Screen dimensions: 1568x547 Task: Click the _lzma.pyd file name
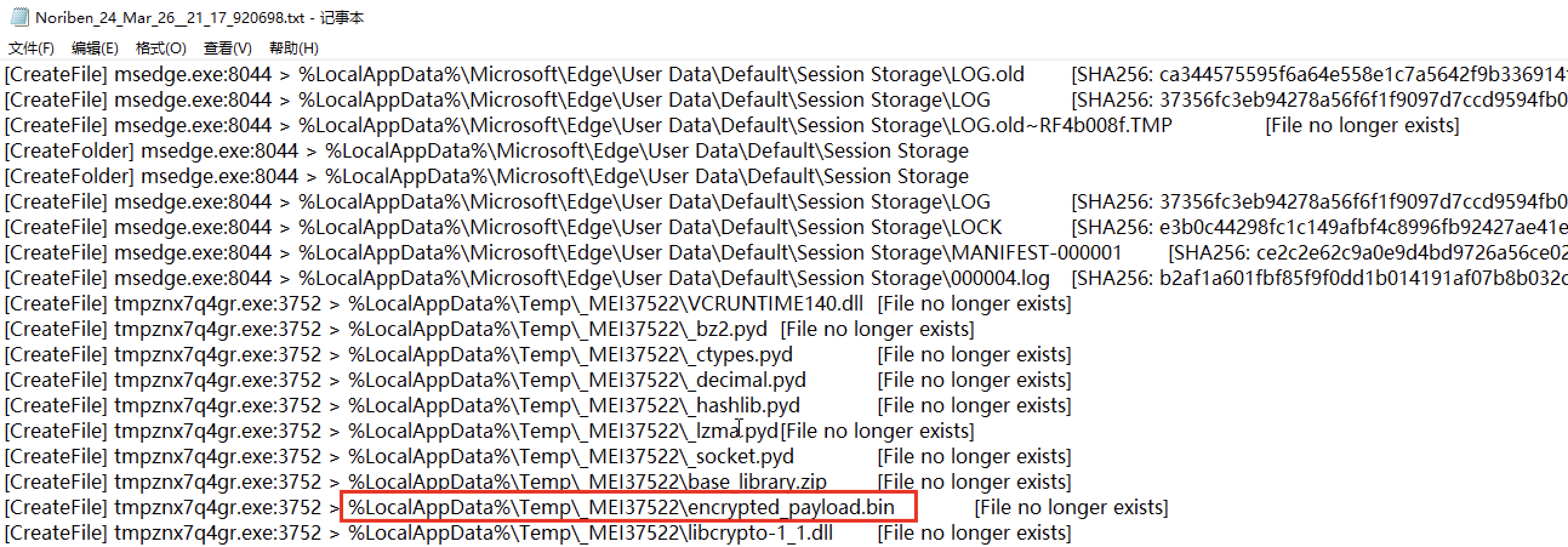coord(737,431)
